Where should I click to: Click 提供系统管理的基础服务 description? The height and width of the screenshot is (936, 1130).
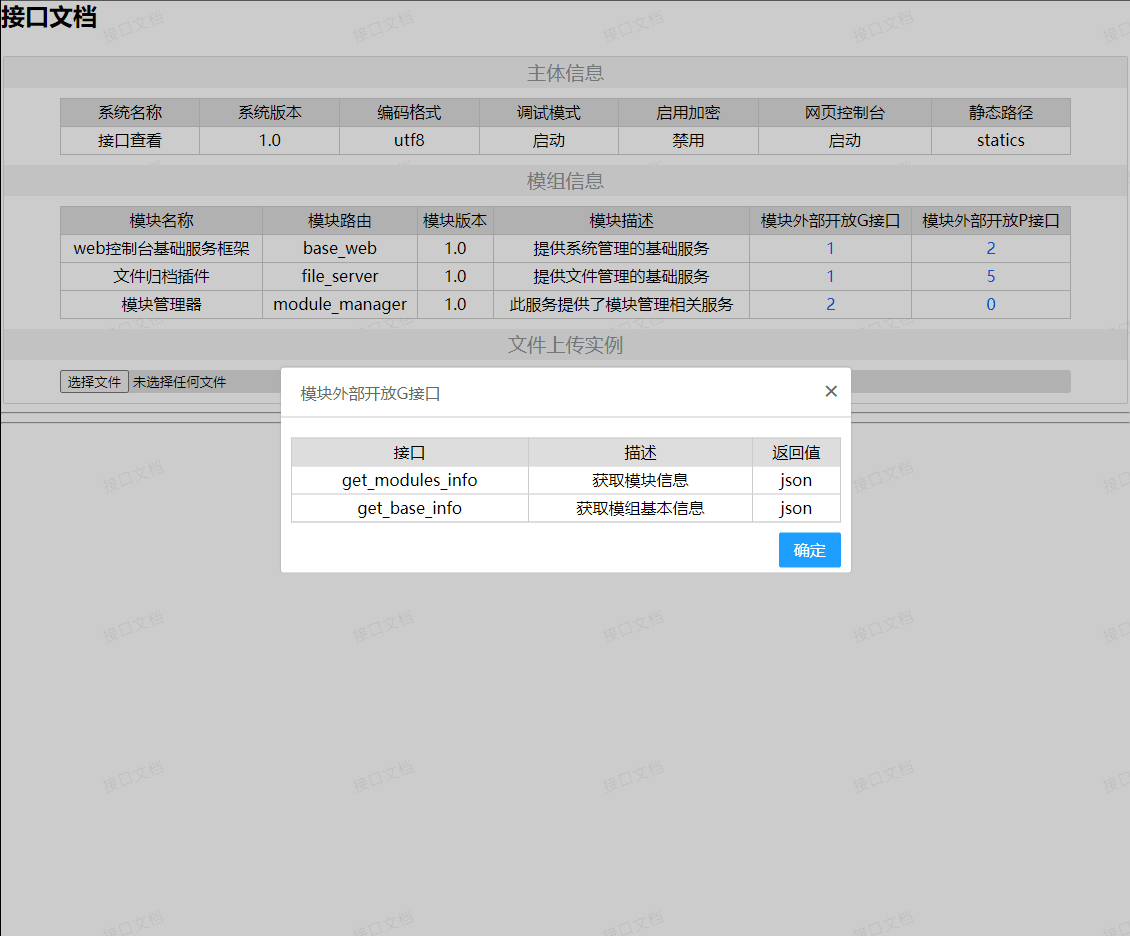coord(621,249)
